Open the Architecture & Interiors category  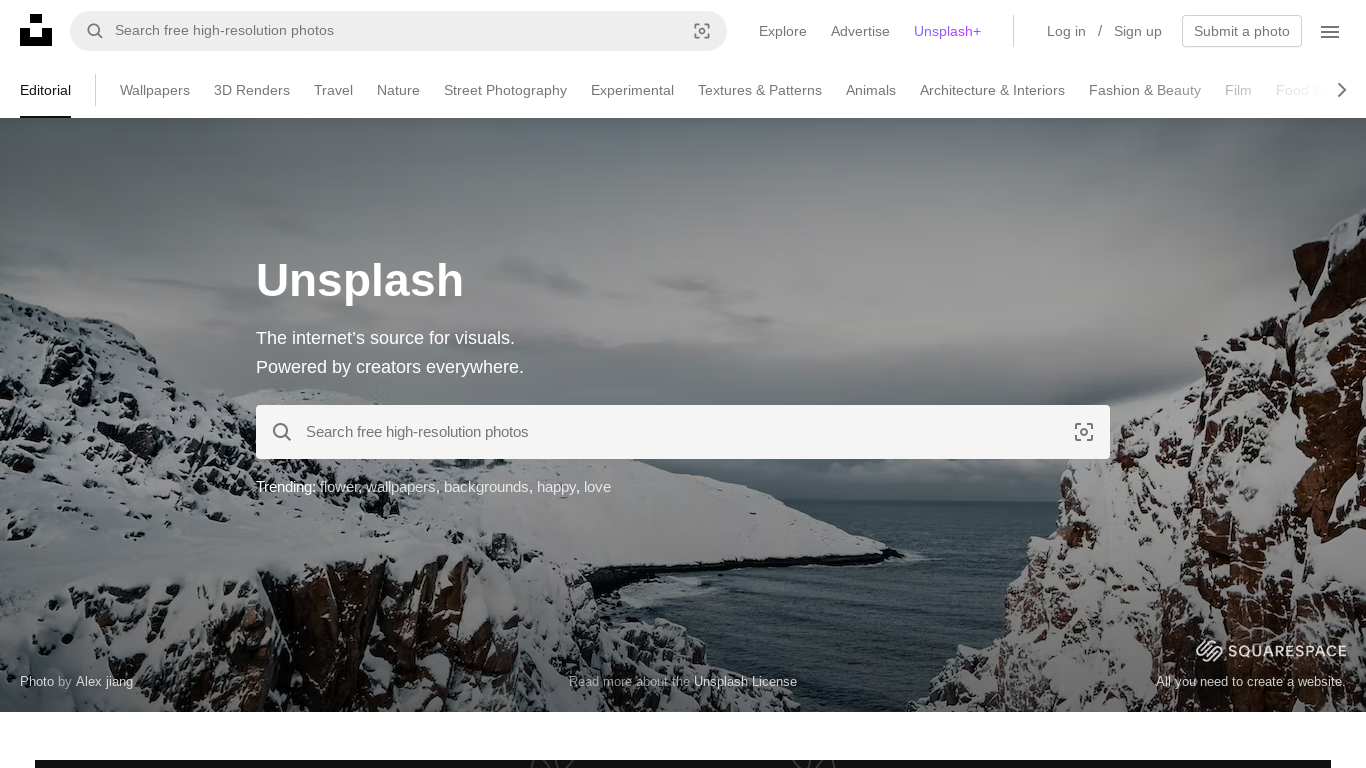992,90
